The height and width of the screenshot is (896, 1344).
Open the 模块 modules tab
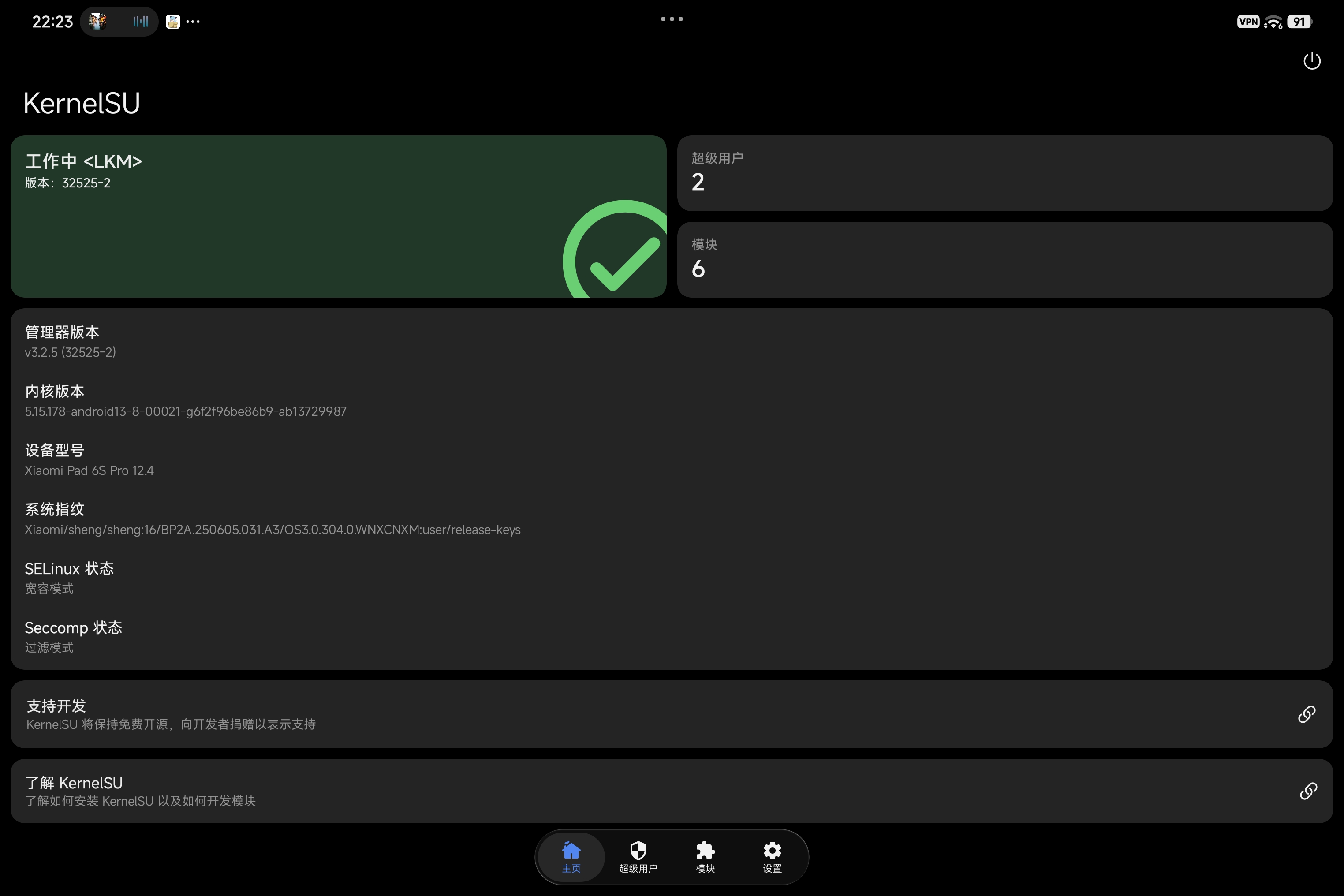pyautogui.click(x=705, y=857)
